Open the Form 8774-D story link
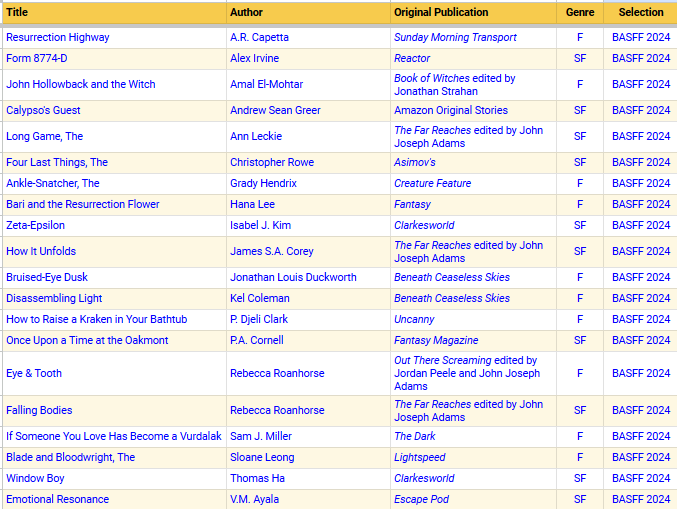677x509 pixels. tap(37, 58)
